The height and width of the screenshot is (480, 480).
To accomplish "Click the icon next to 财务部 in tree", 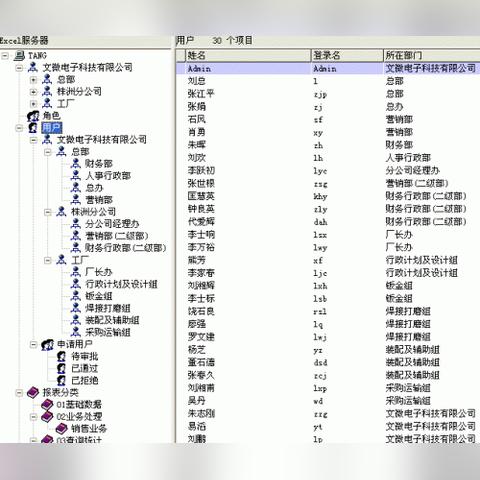I will click(x=76, y=163).
